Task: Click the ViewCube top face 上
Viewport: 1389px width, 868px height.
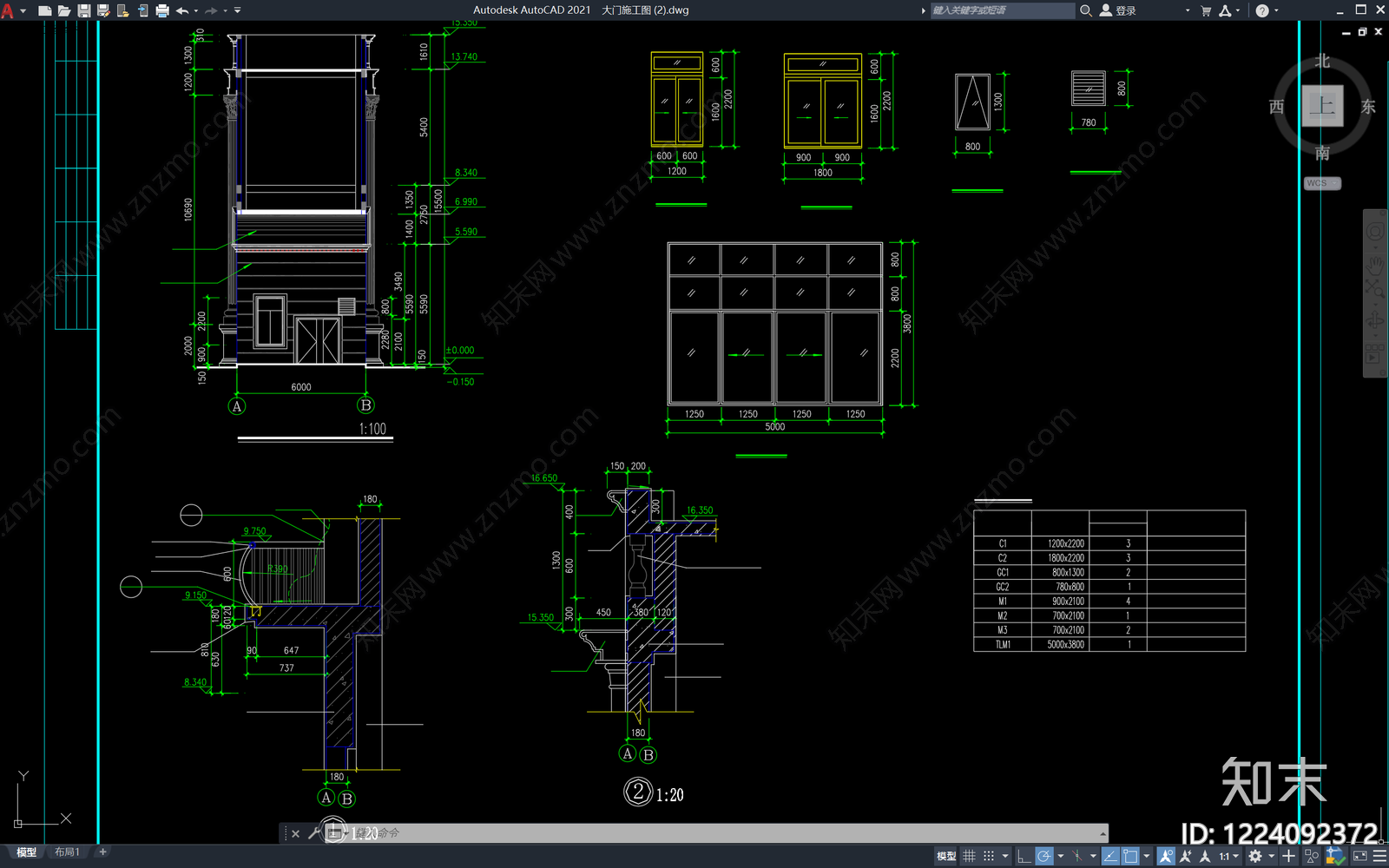Action: tap(1322, 106)
